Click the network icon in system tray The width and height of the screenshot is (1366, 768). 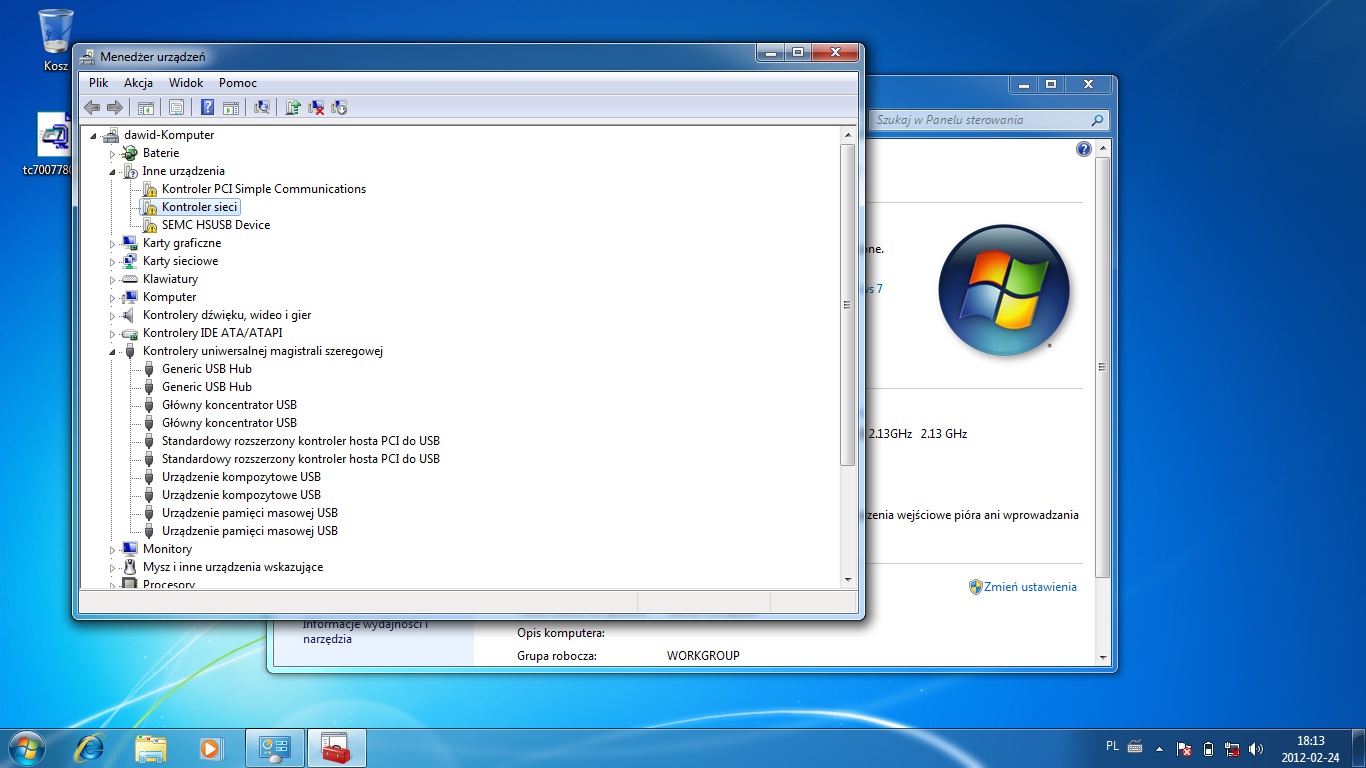[1232, 748]
